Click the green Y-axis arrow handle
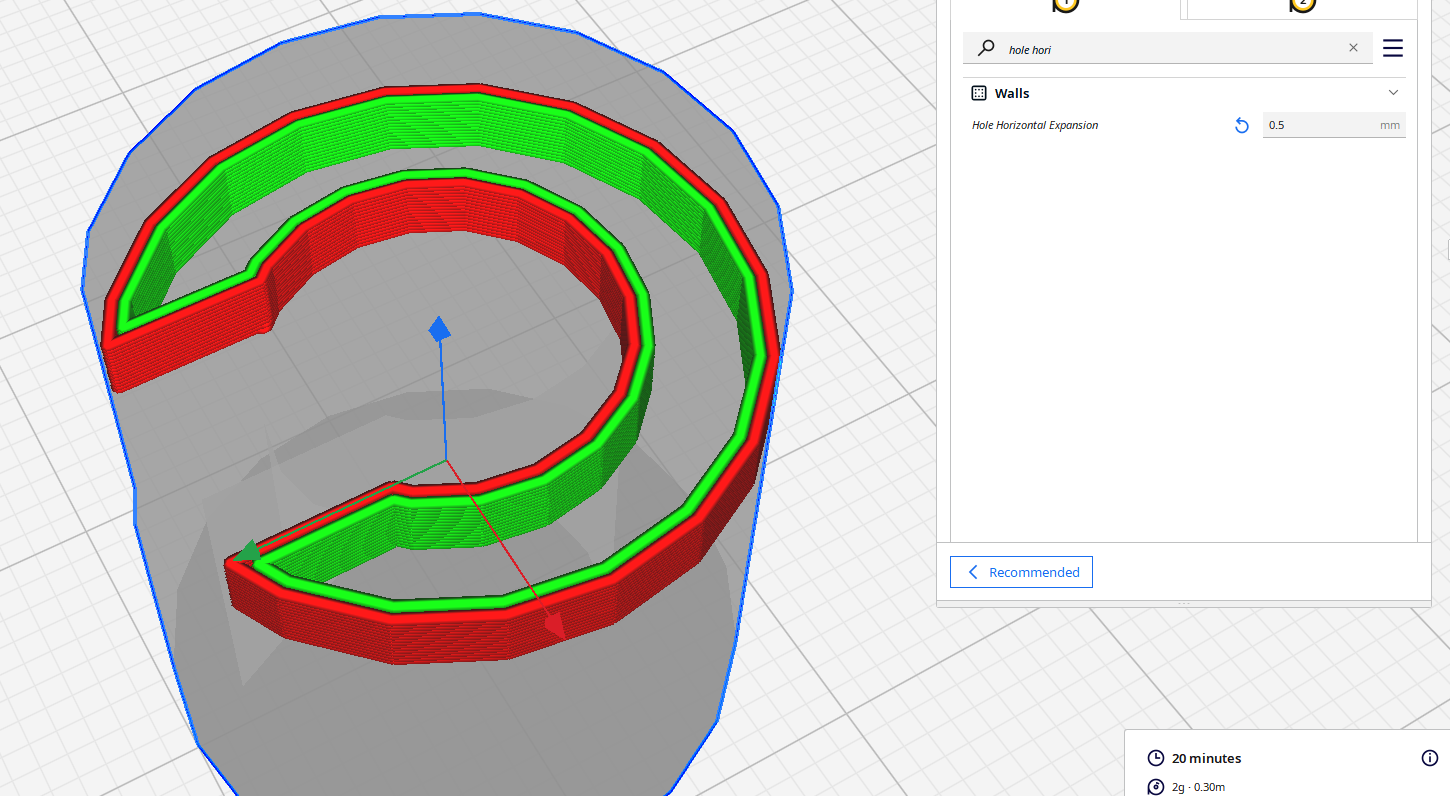This screenshot has width=1450, height=796. tap(246, 552)
